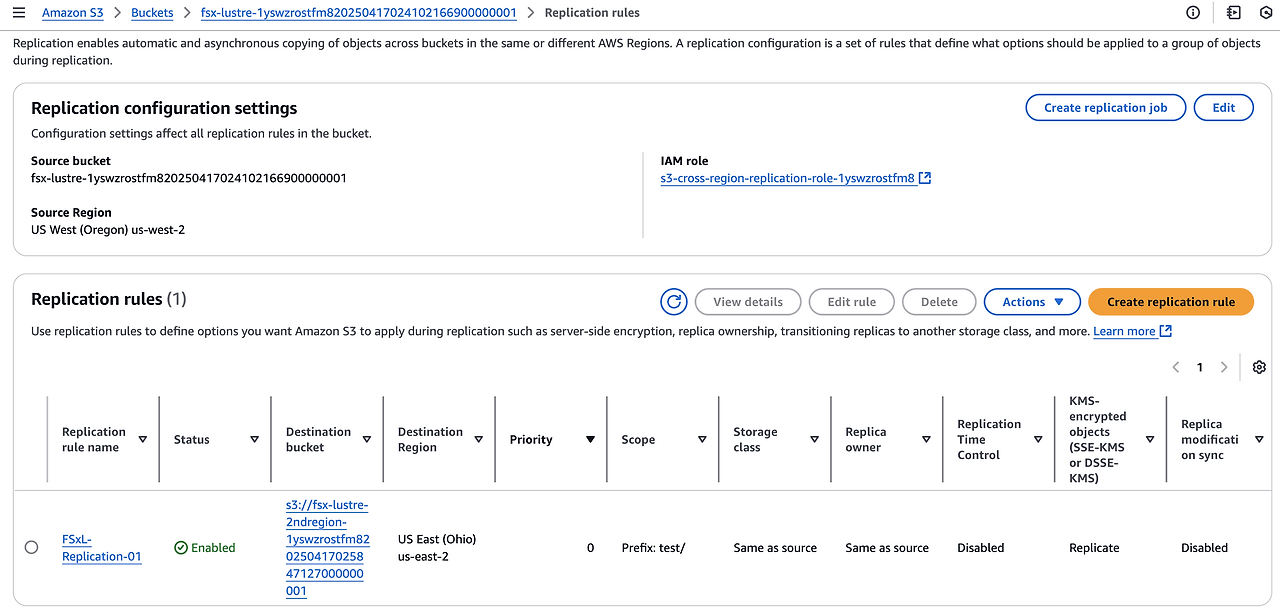Open destination bucket fsx-lustre-2ndregion link
The width and height of the screenshot is (1280, 613).
[328, 548]
